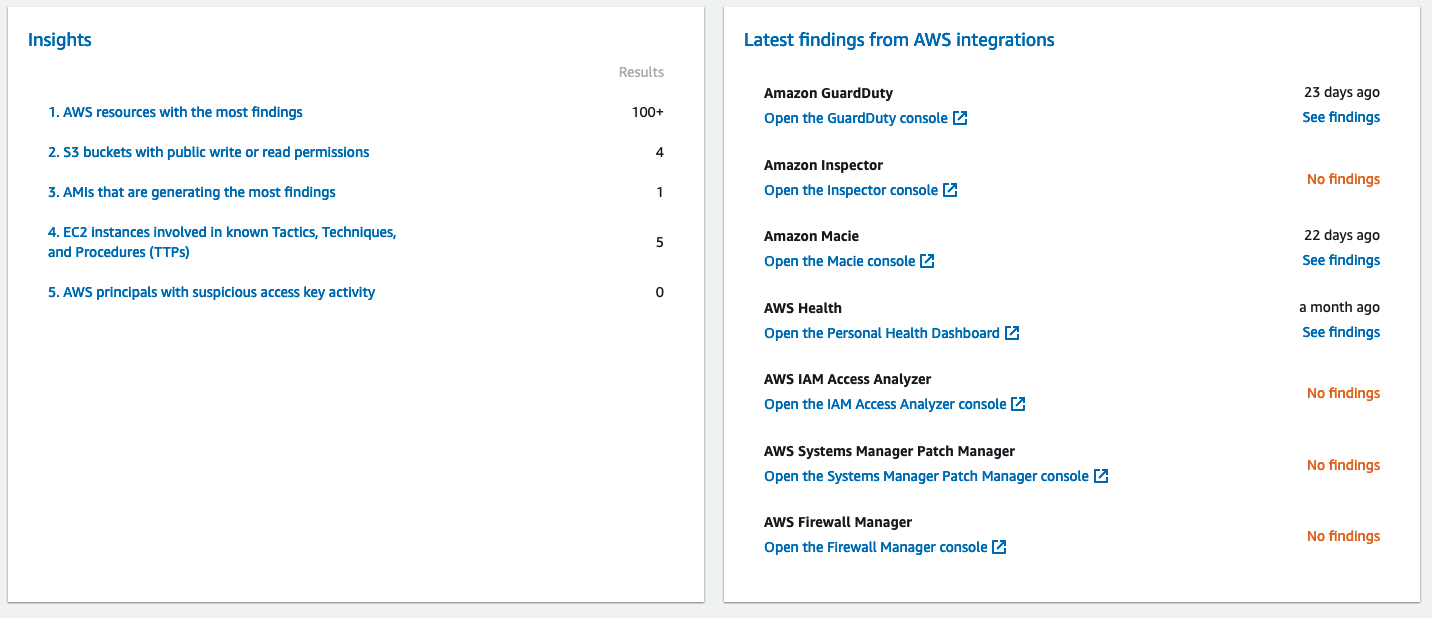The image size is (1432, 618).
Task: Open the Macie console link
Action: point(840,261)
